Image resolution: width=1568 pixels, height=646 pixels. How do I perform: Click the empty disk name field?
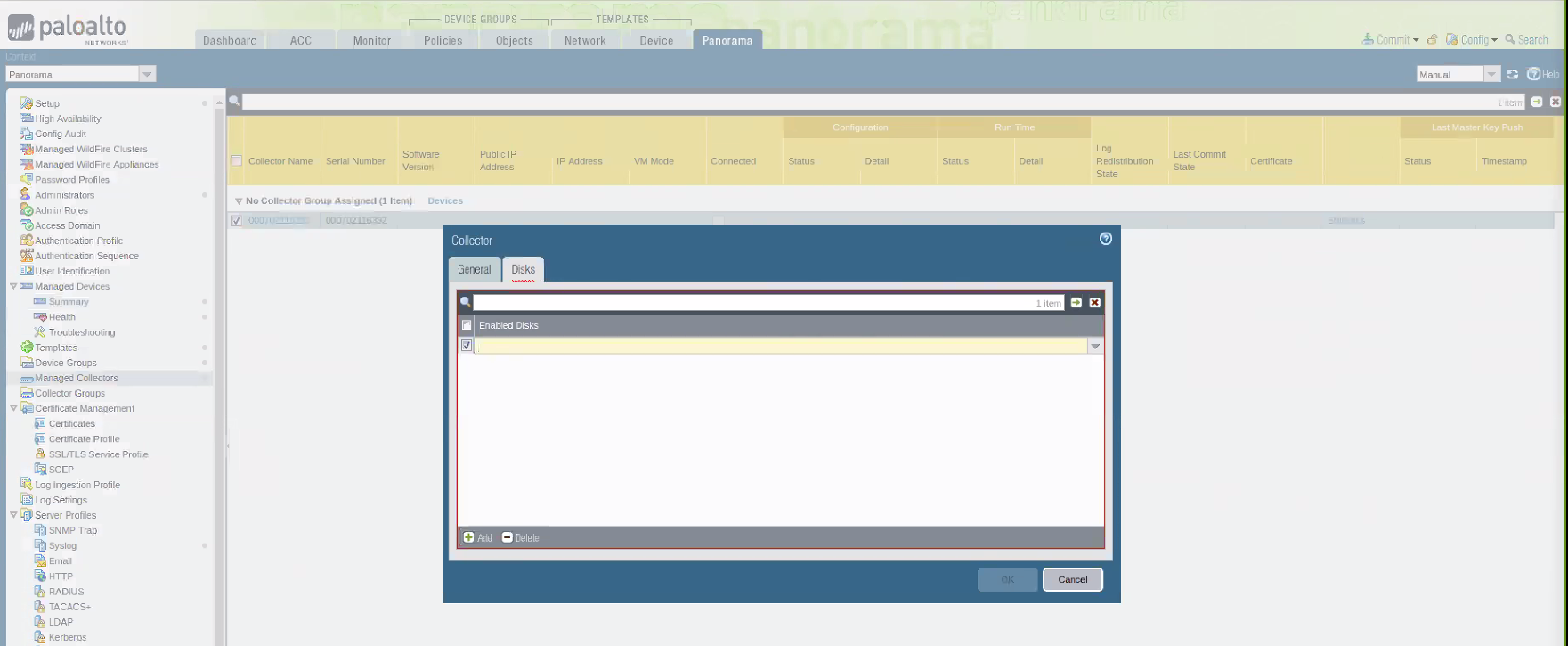pyautogui.click(x=782, y=346)
